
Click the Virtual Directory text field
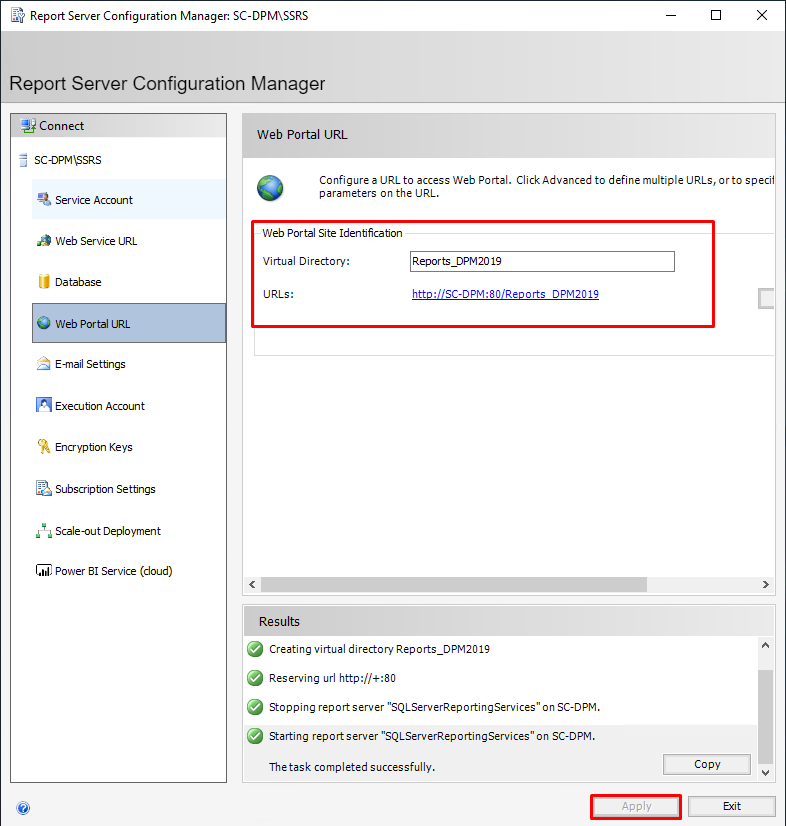(x=542, y=261)
